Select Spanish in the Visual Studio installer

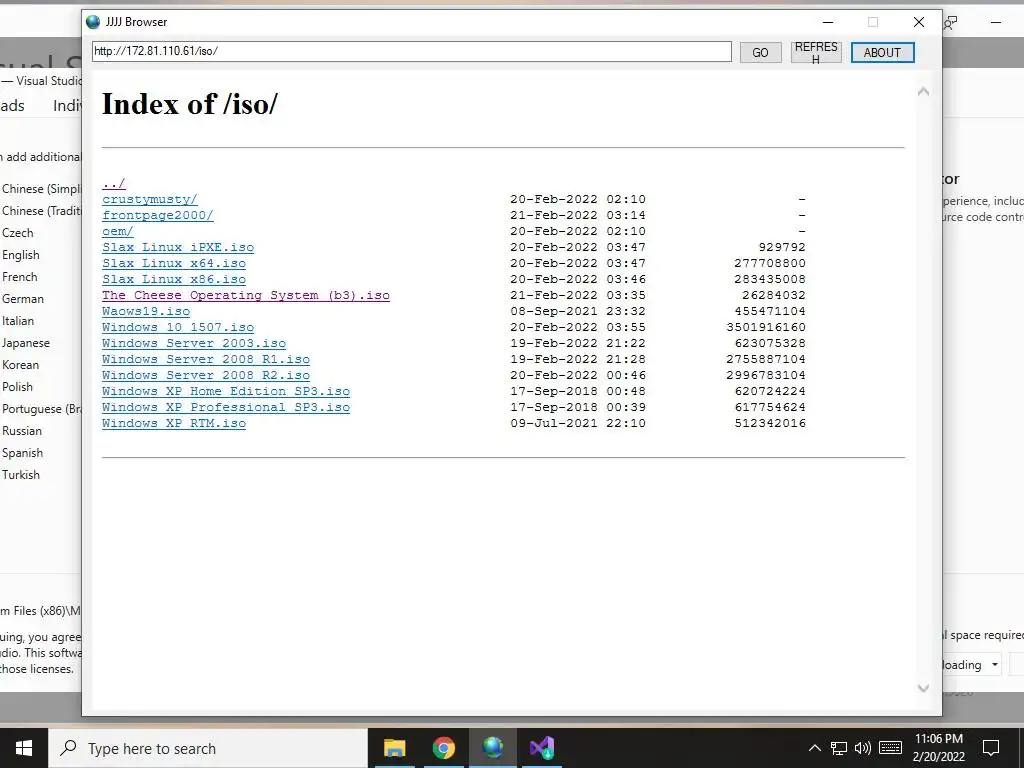coord(22,453)
